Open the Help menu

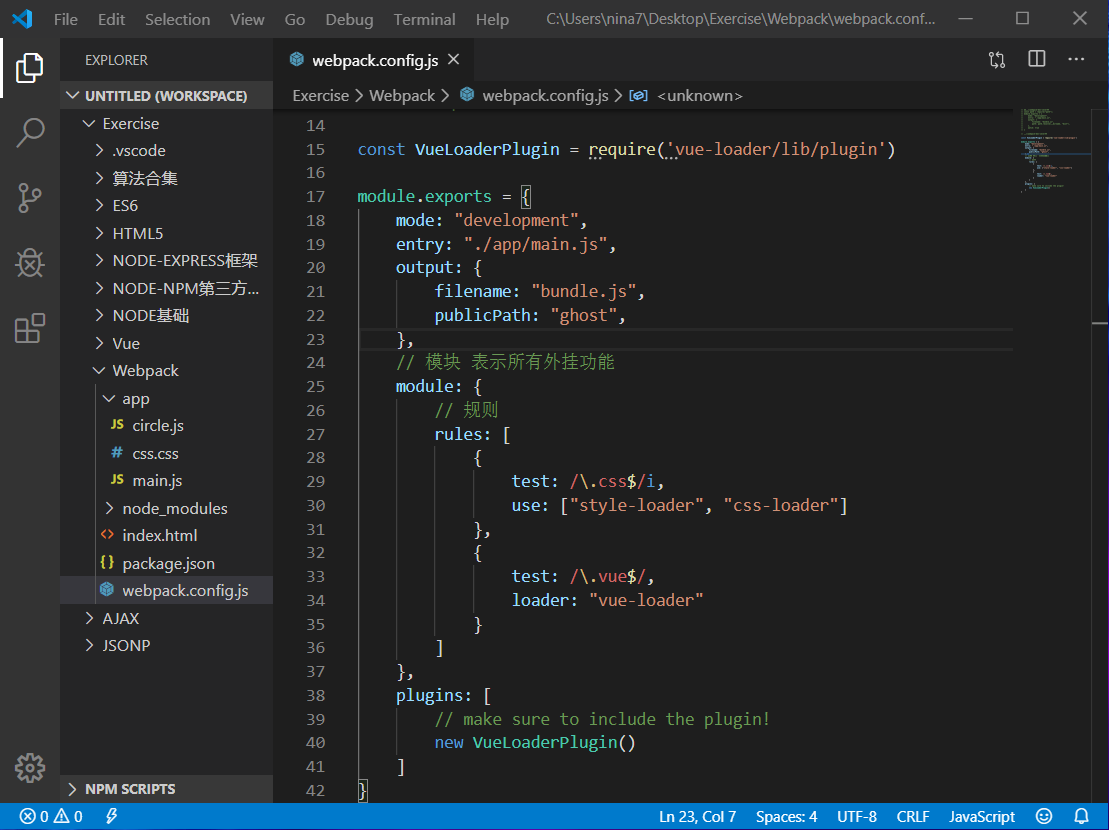coord(492,19)
